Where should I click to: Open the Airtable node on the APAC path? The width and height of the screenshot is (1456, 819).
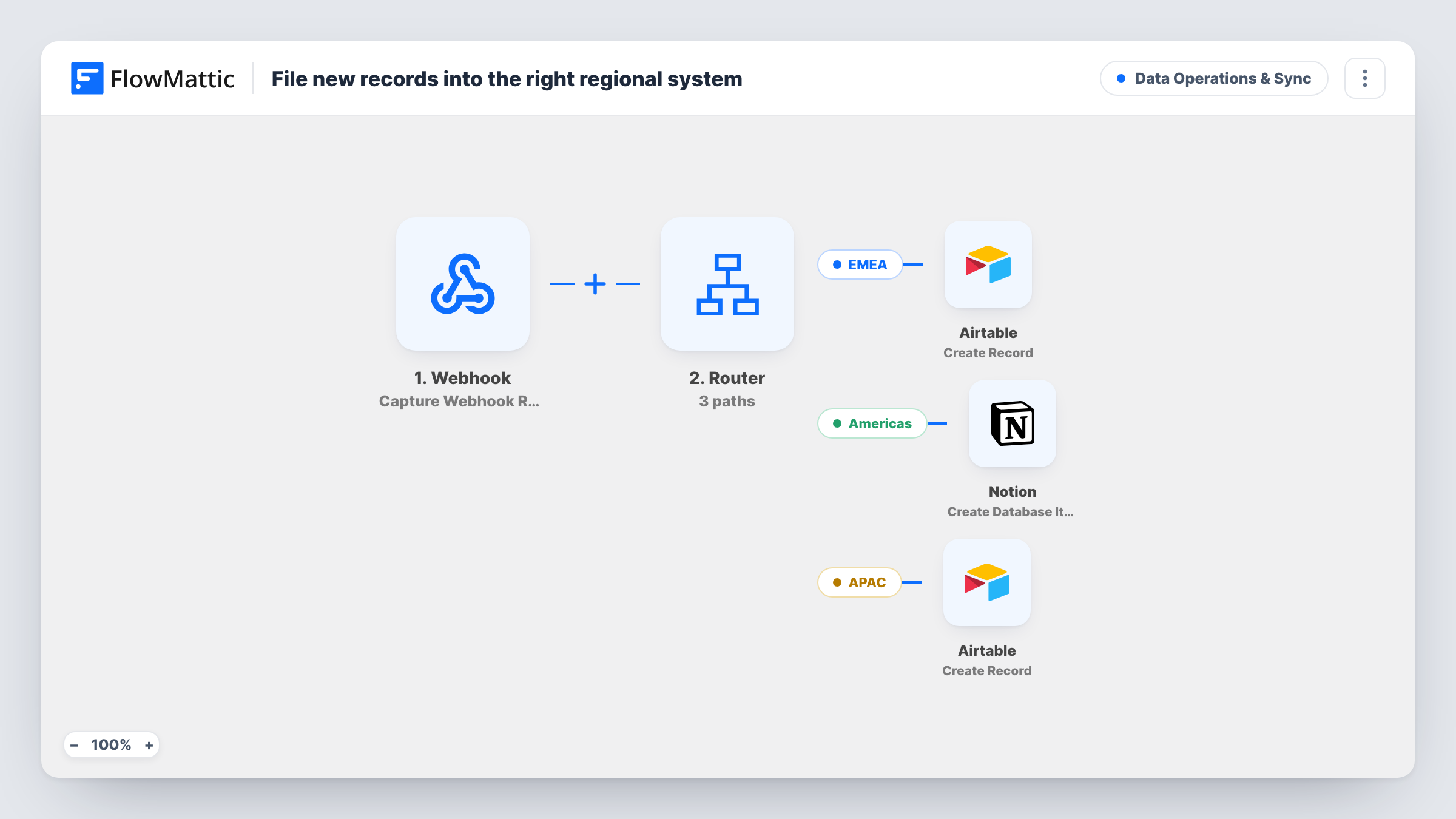987,582
